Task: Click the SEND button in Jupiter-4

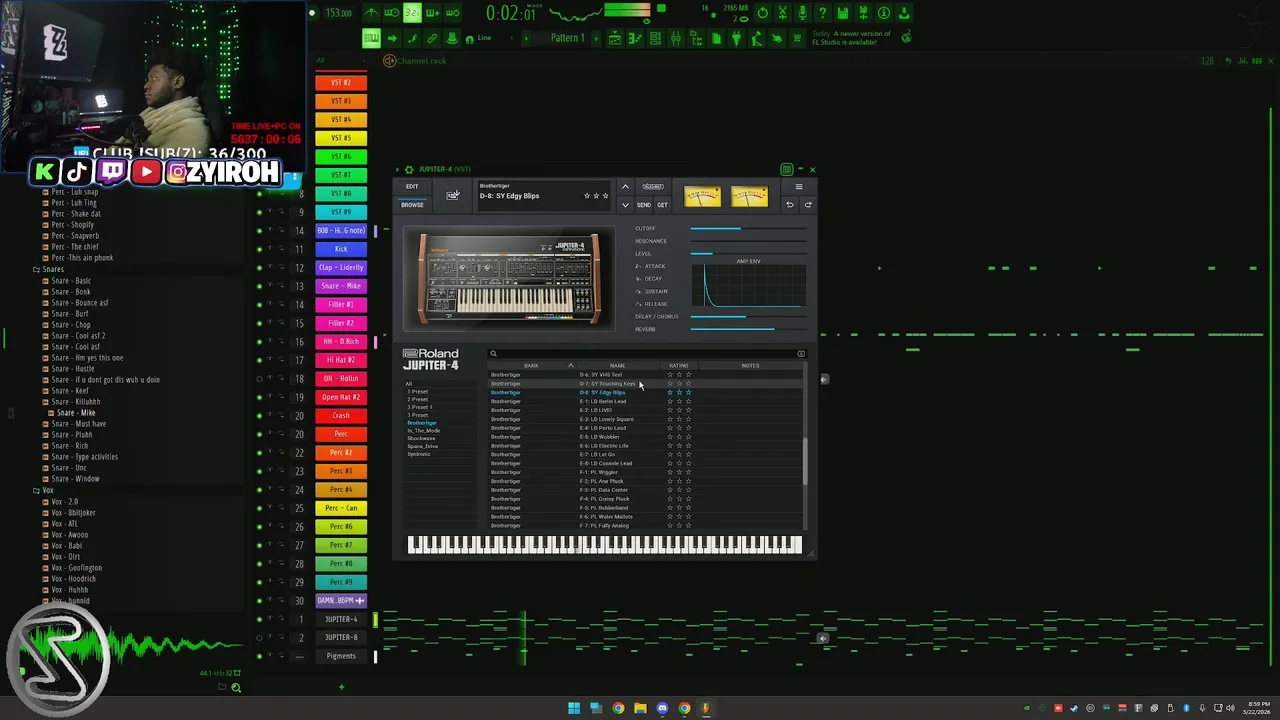Action: 644,205
